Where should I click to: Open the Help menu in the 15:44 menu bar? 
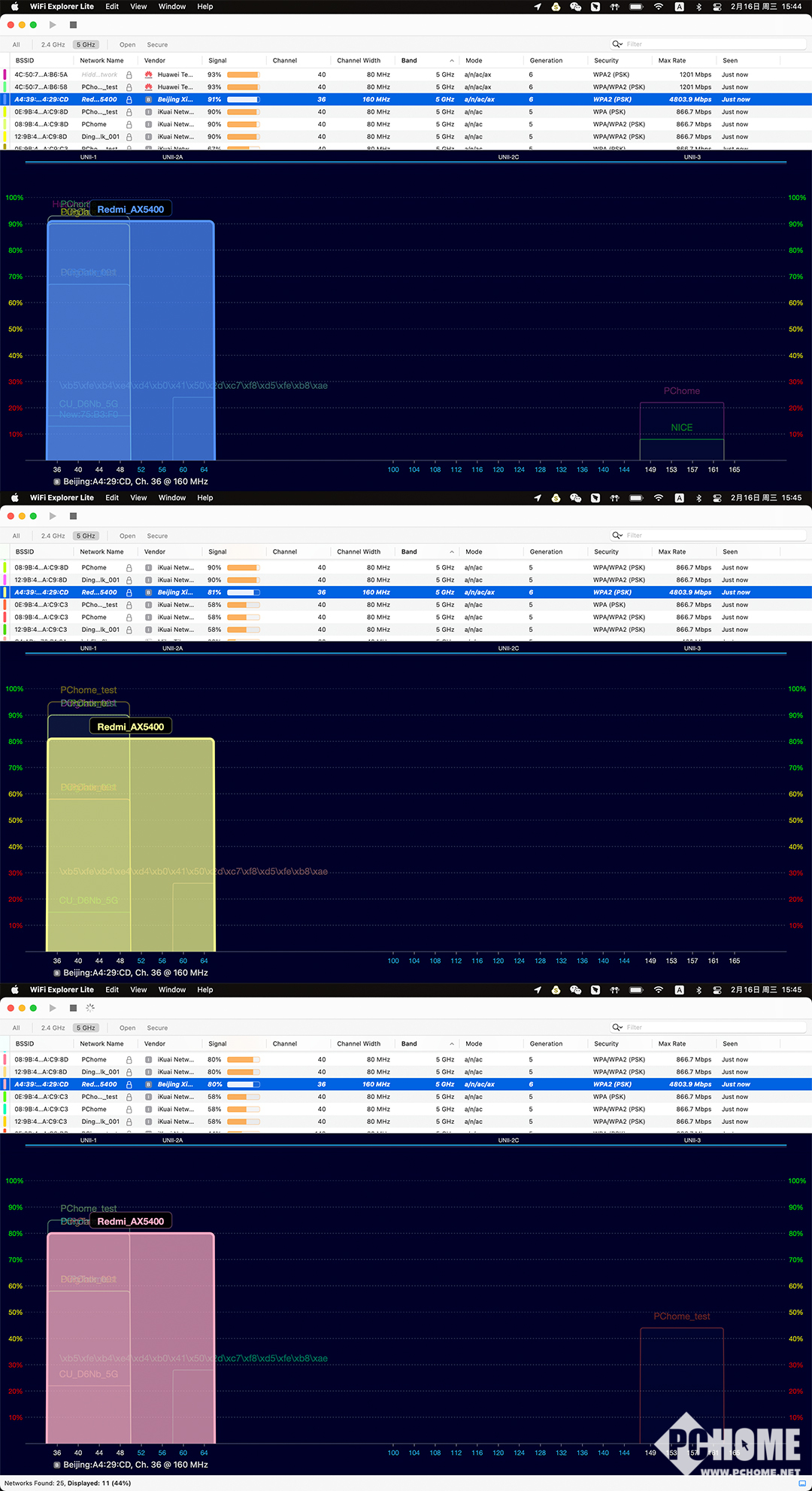(205, 6)
